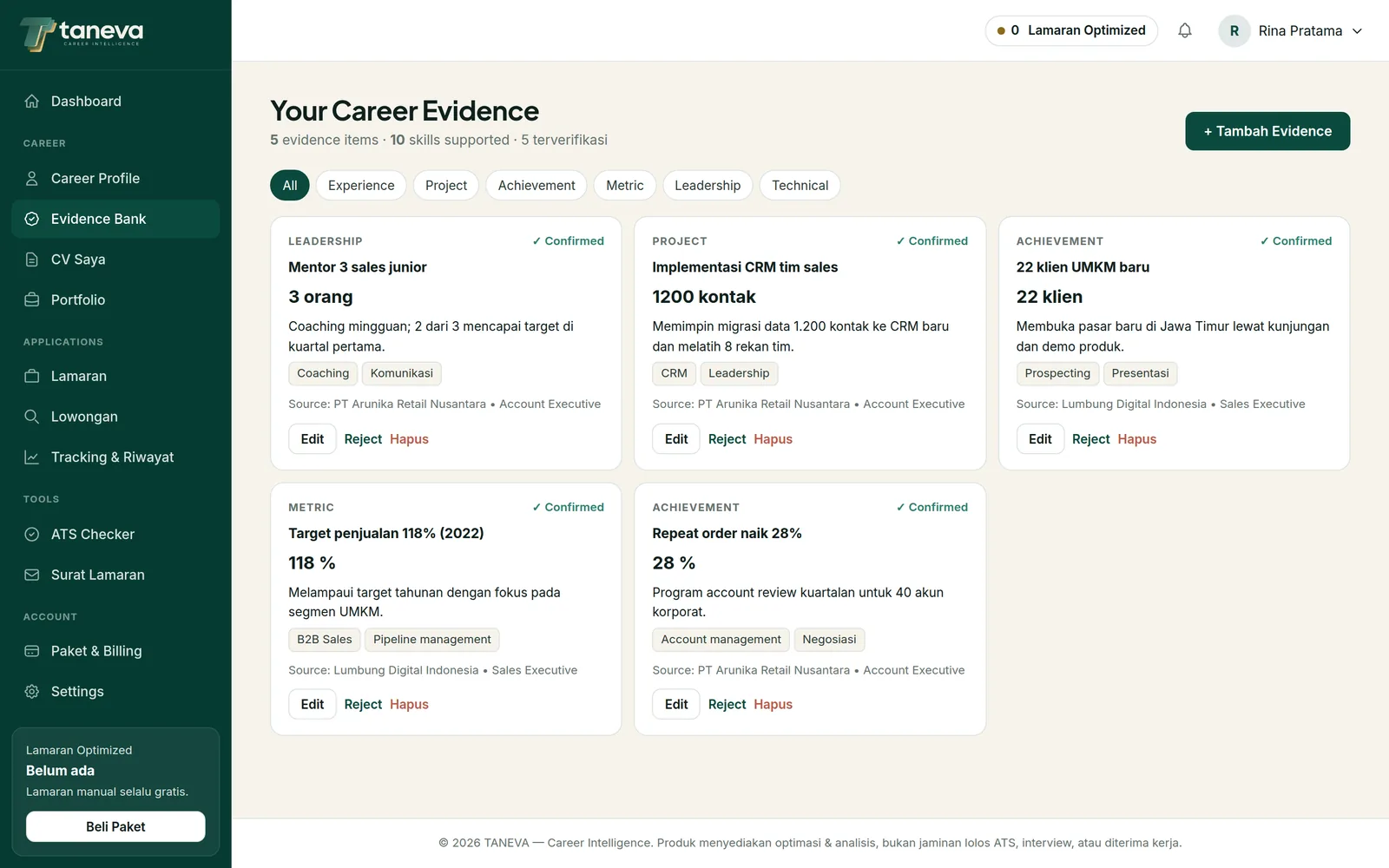Screen dimensions: 1389x868
Task: Edit the Target penjualan 118% card
Action: pyautogui.click(x=313, y=705)
